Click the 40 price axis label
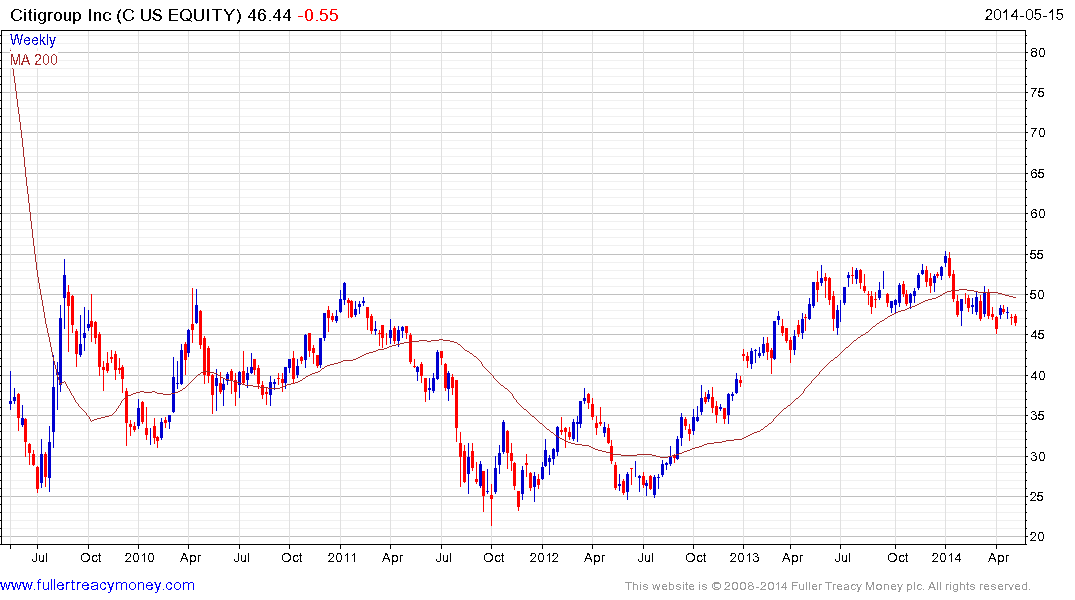The height and width of the screenshot is (600, 1075). [x=1037, y=375]
